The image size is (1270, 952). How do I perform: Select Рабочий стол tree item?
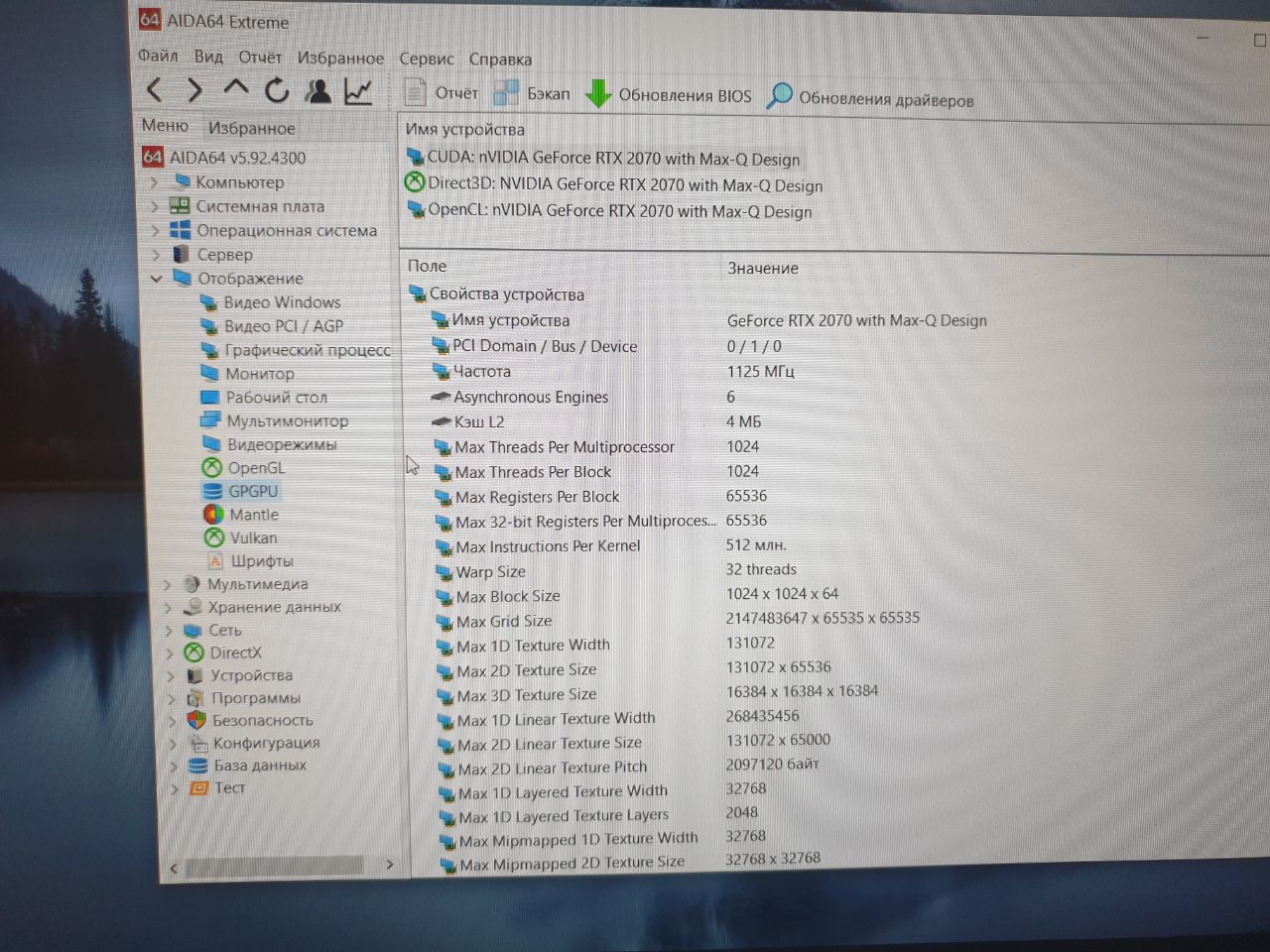[x=264, y=398]
